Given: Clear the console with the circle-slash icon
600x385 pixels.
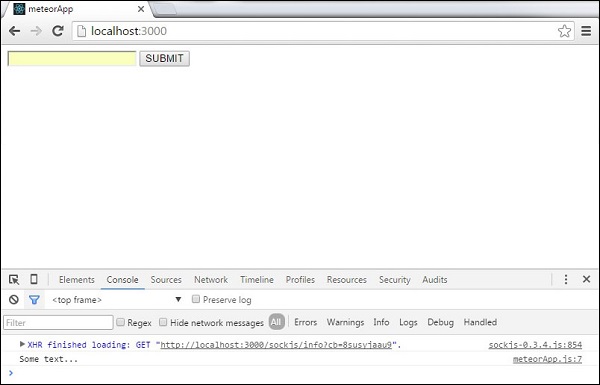Looking at the screenshot, I should click(x=14, y=300).
